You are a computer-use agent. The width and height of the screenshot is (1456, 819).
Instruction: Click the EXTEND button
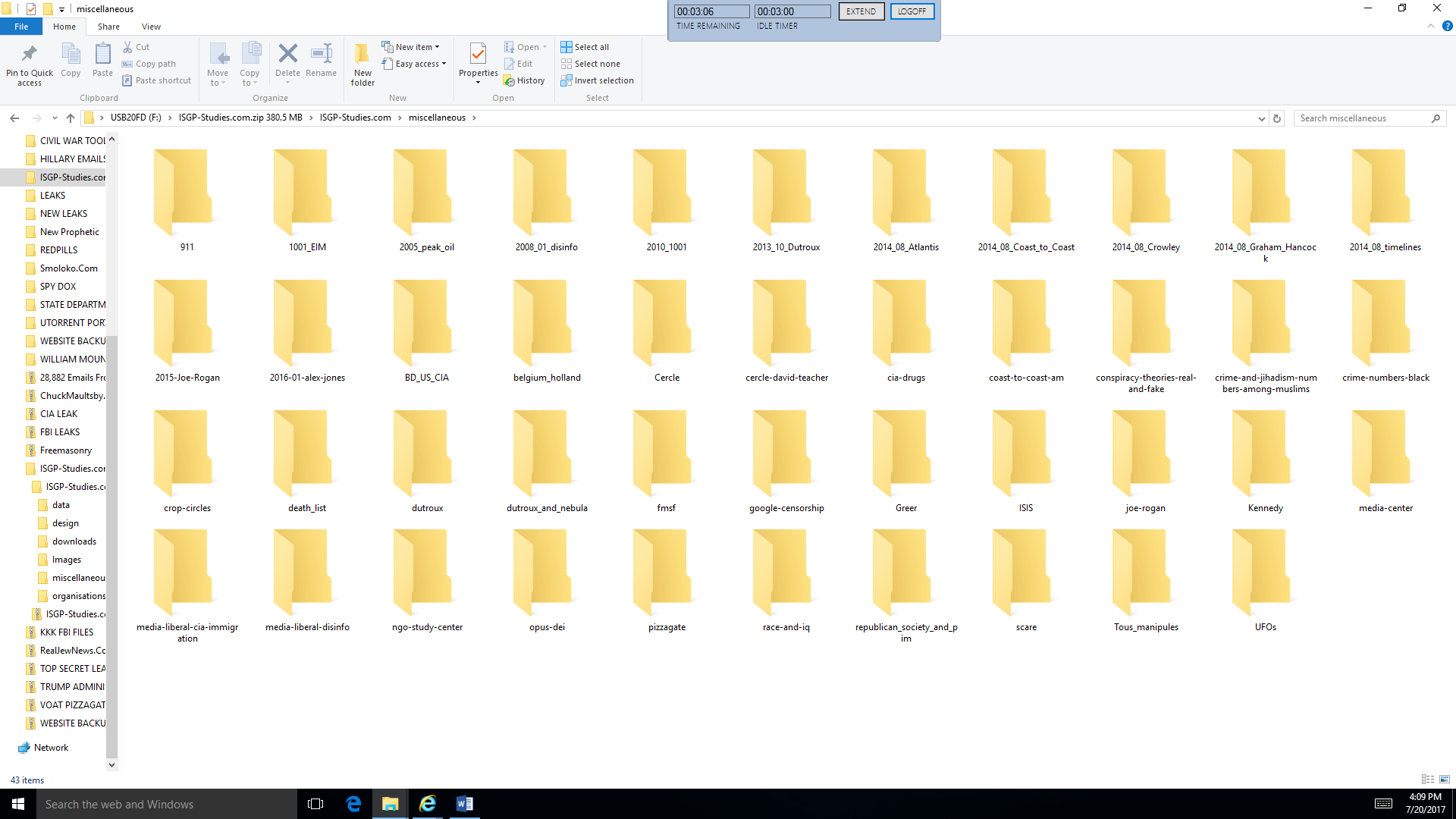tap(861, 11)
